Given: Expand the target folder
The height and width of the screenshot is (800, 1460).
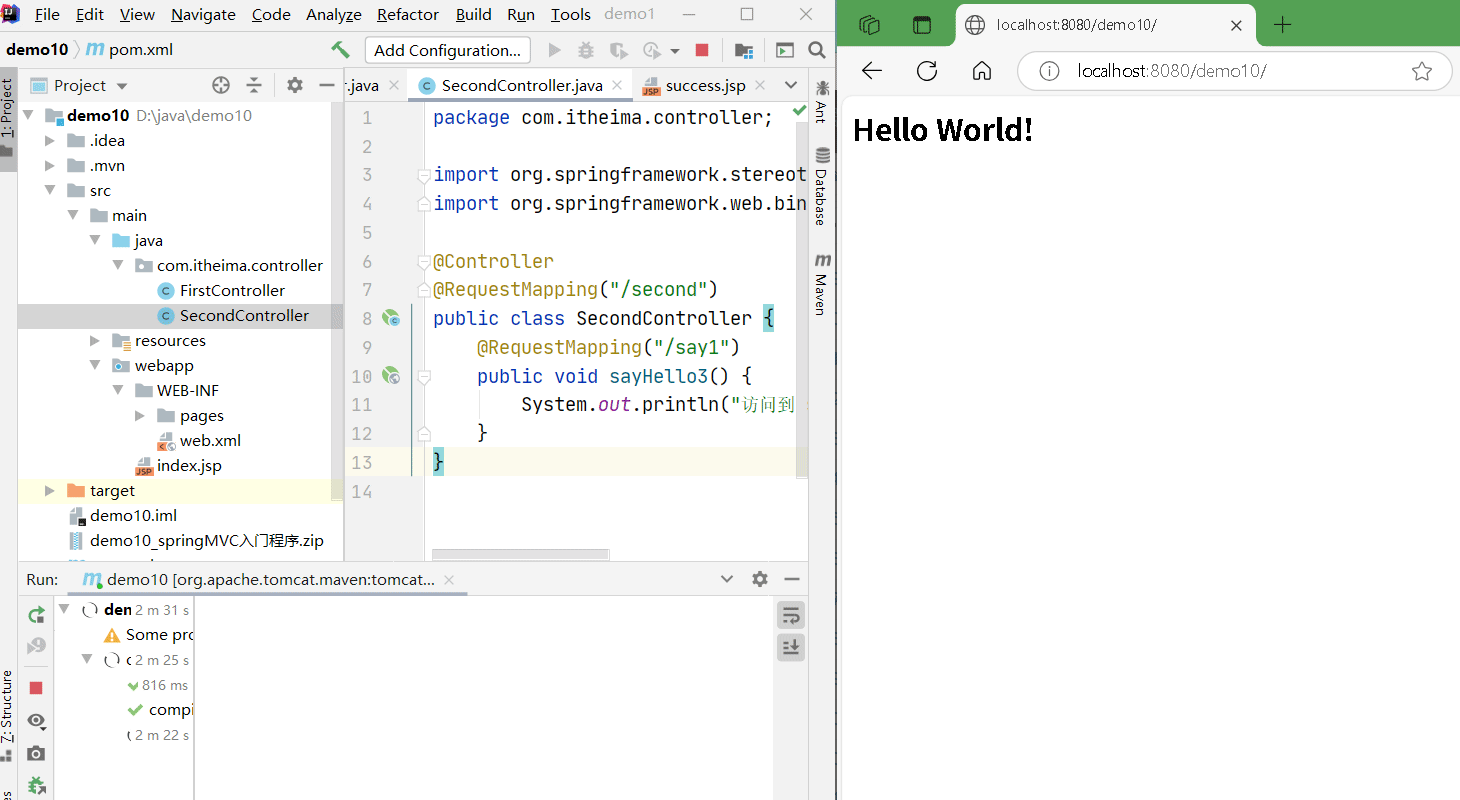Looking at the screenshot, I should [50, 490].
